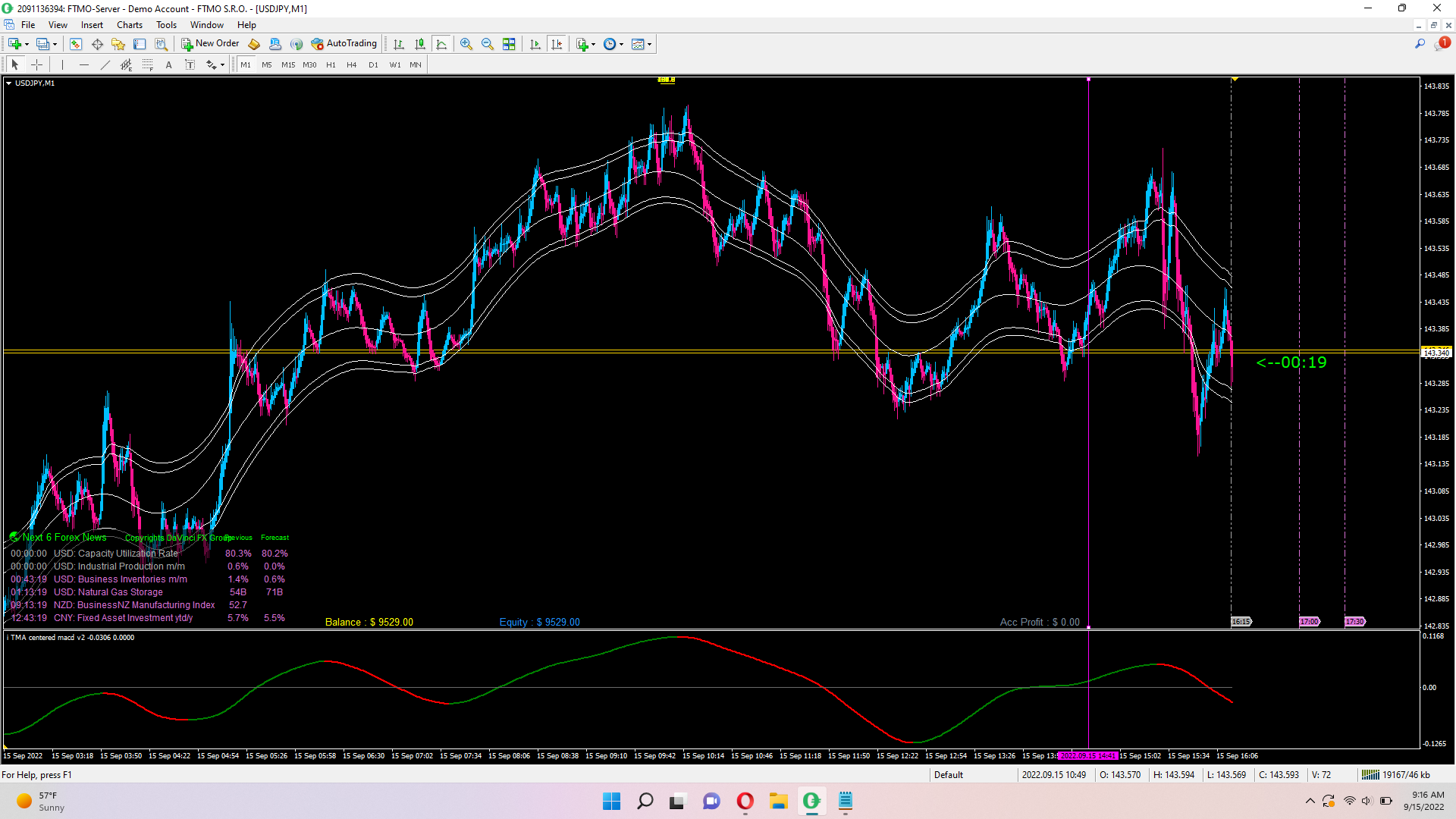This screenshot has height=819, width=1456.
Task: Click the Zoom Out magnifier icon
Action: pyautogui.click(x=488, y=44)
